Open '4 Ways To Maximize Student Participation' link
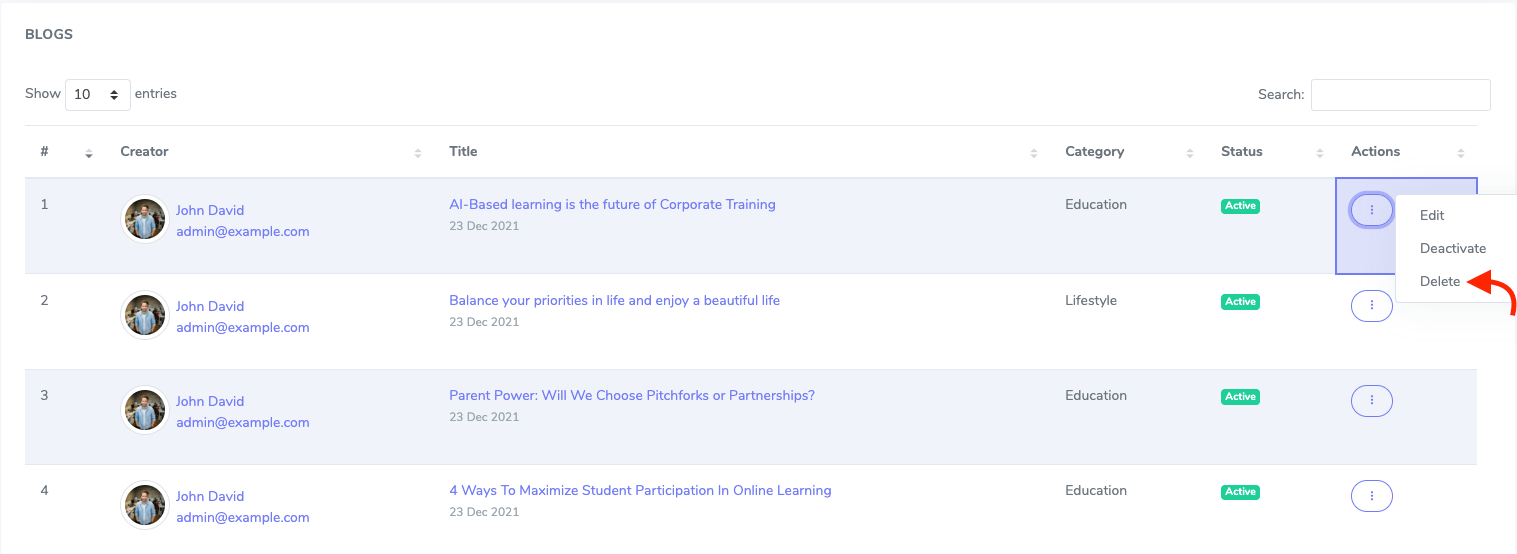1517x554 pixels. 640,490
